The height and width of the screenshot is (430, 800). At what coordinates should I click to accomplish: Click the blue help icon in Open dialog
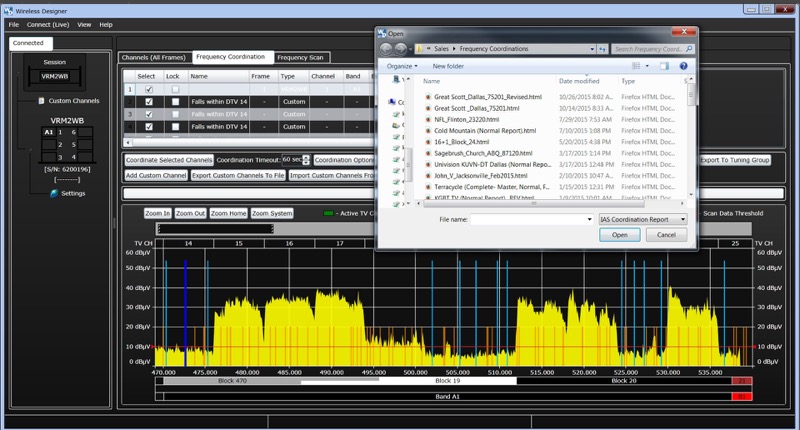pyautogui.click(x=683, y=66)
